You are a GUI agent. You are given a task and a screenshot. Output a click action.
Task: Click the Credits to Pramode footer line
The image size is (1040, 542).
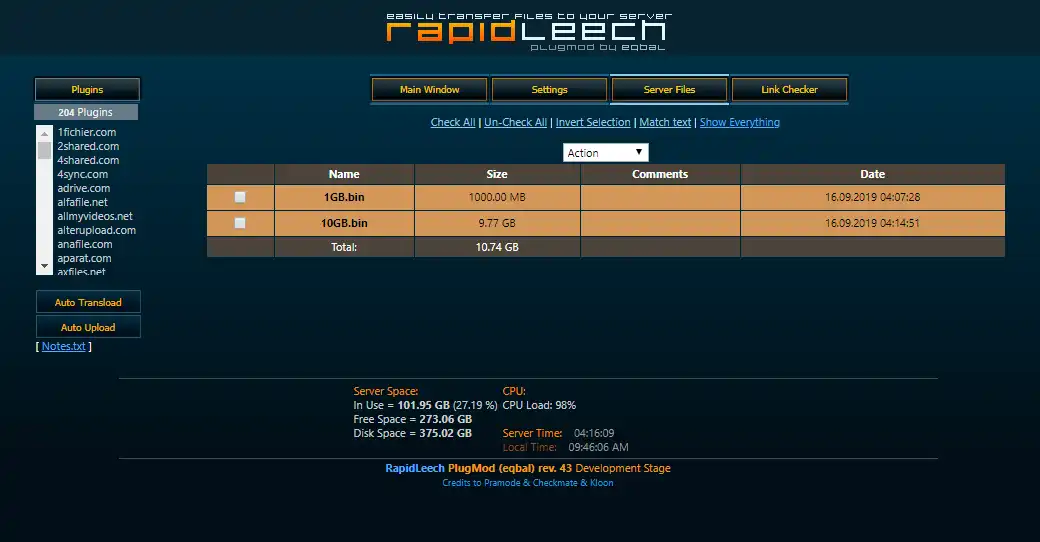click(x=528, y=483)
